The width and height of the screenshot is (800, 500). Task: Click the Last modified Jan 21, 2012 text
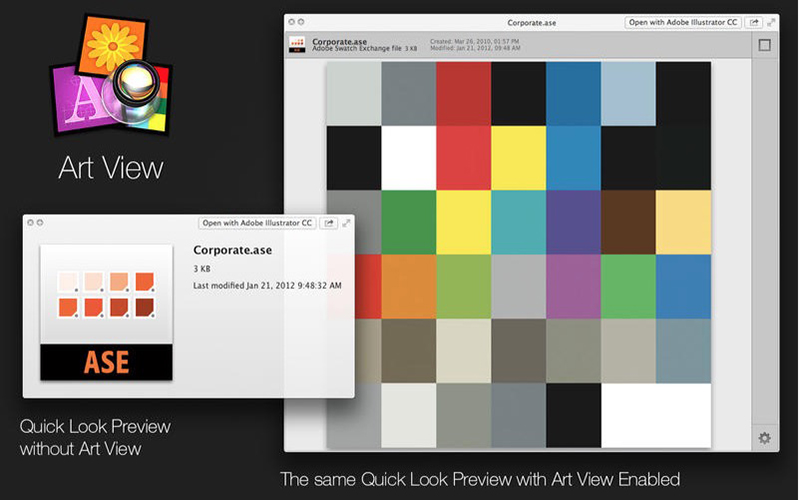267,285
